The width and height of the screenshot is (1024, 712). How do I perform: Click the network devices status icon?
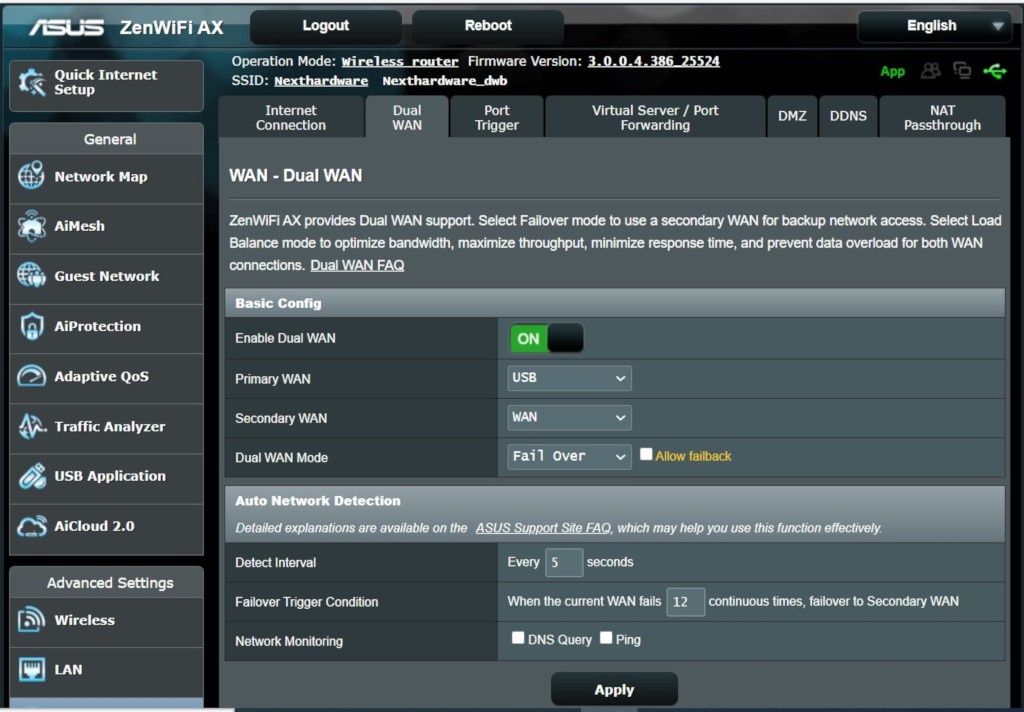point(963,71)
